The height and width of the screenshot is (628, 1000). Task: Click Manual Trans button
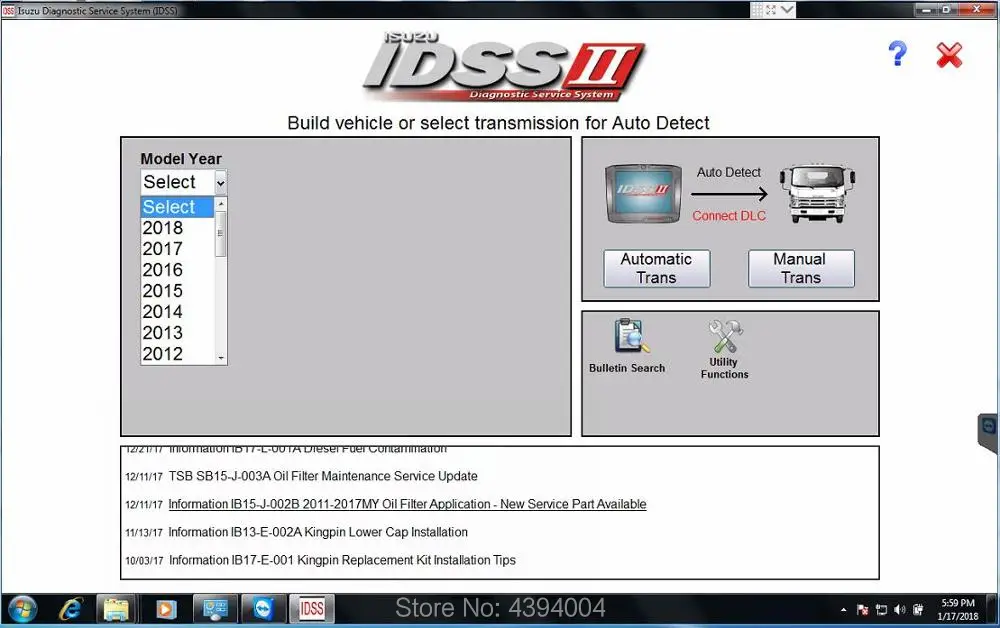(x=801, y=268)
